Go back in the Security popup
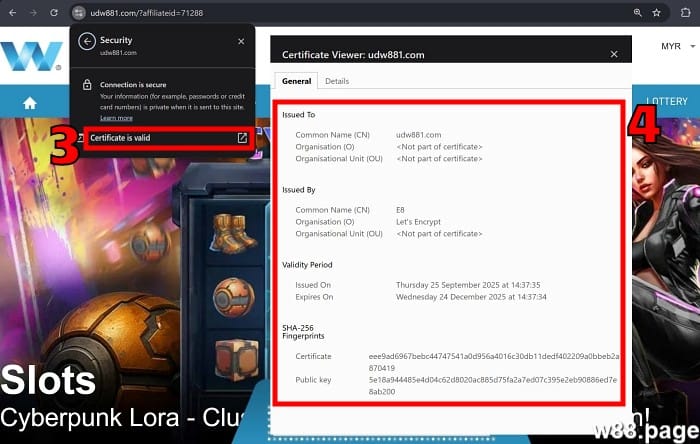Screen dimensions: 700x444 pos(87,41)
